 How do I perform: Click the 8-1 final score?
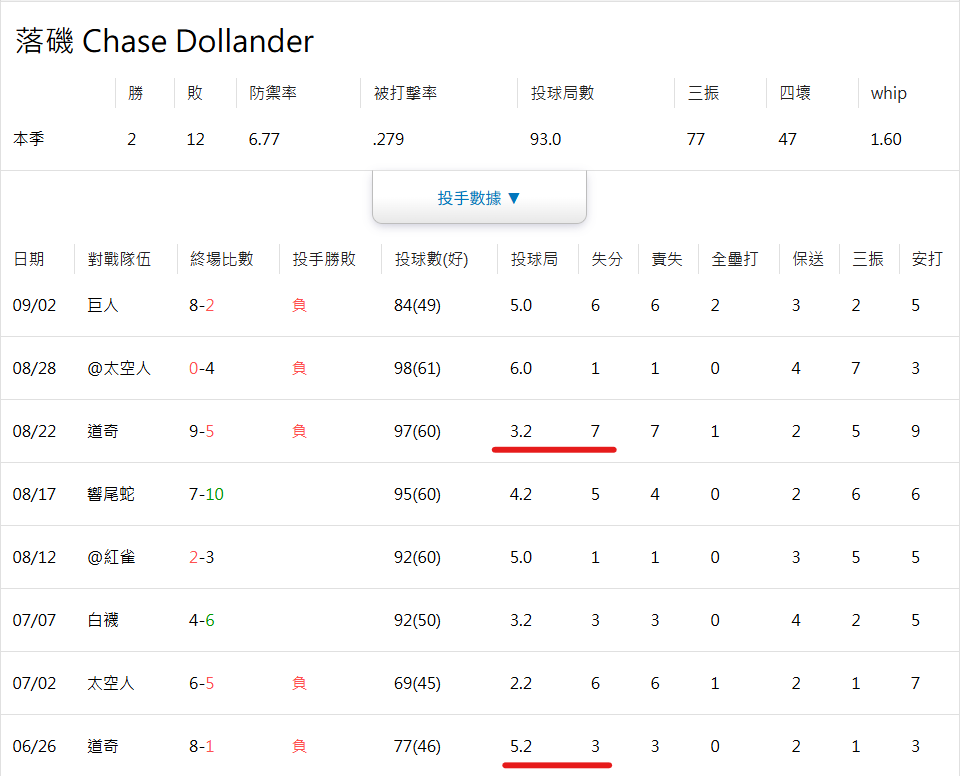click(201, 747)
